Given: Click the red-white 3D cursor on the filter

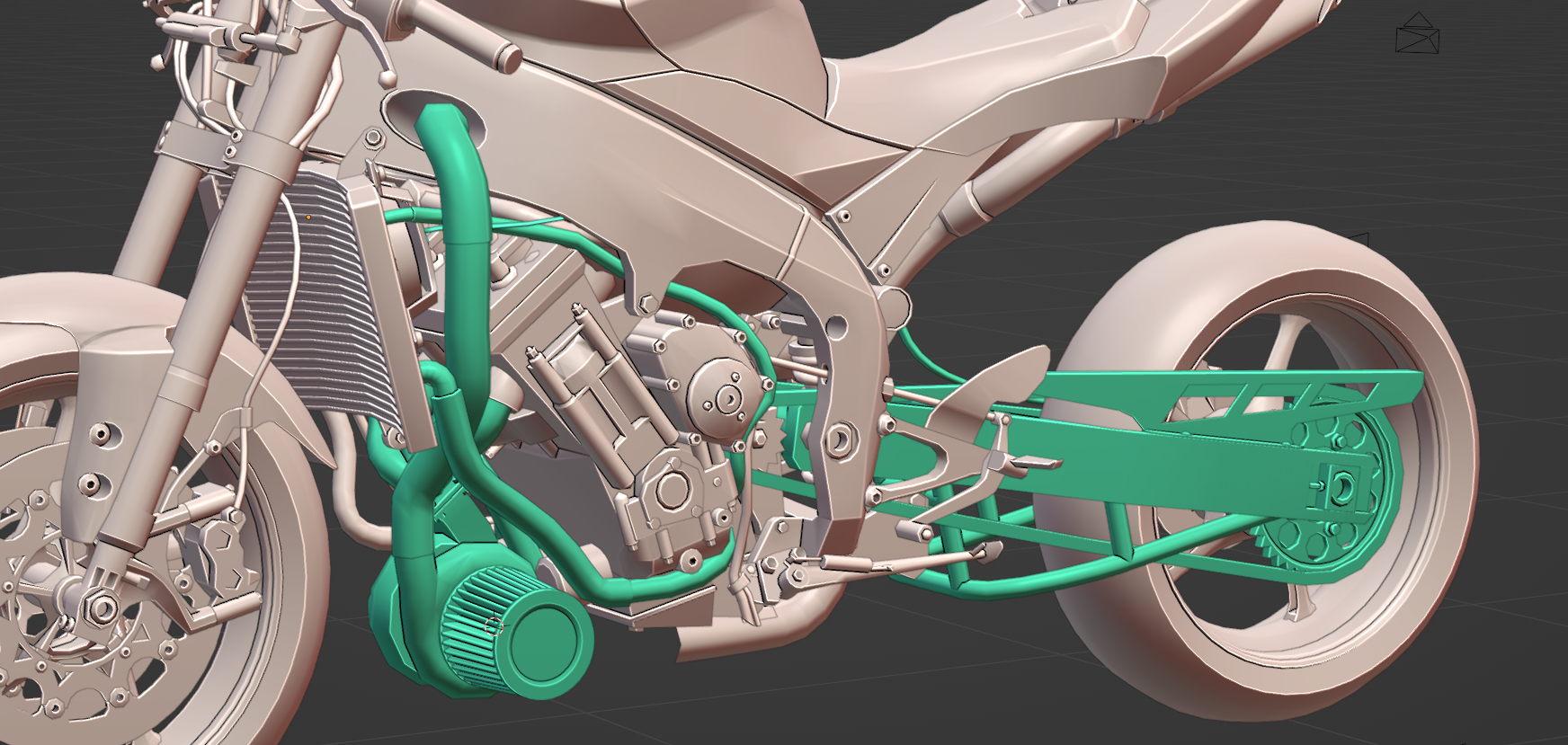Looking at the screenshot, I should tap(494, 626).
